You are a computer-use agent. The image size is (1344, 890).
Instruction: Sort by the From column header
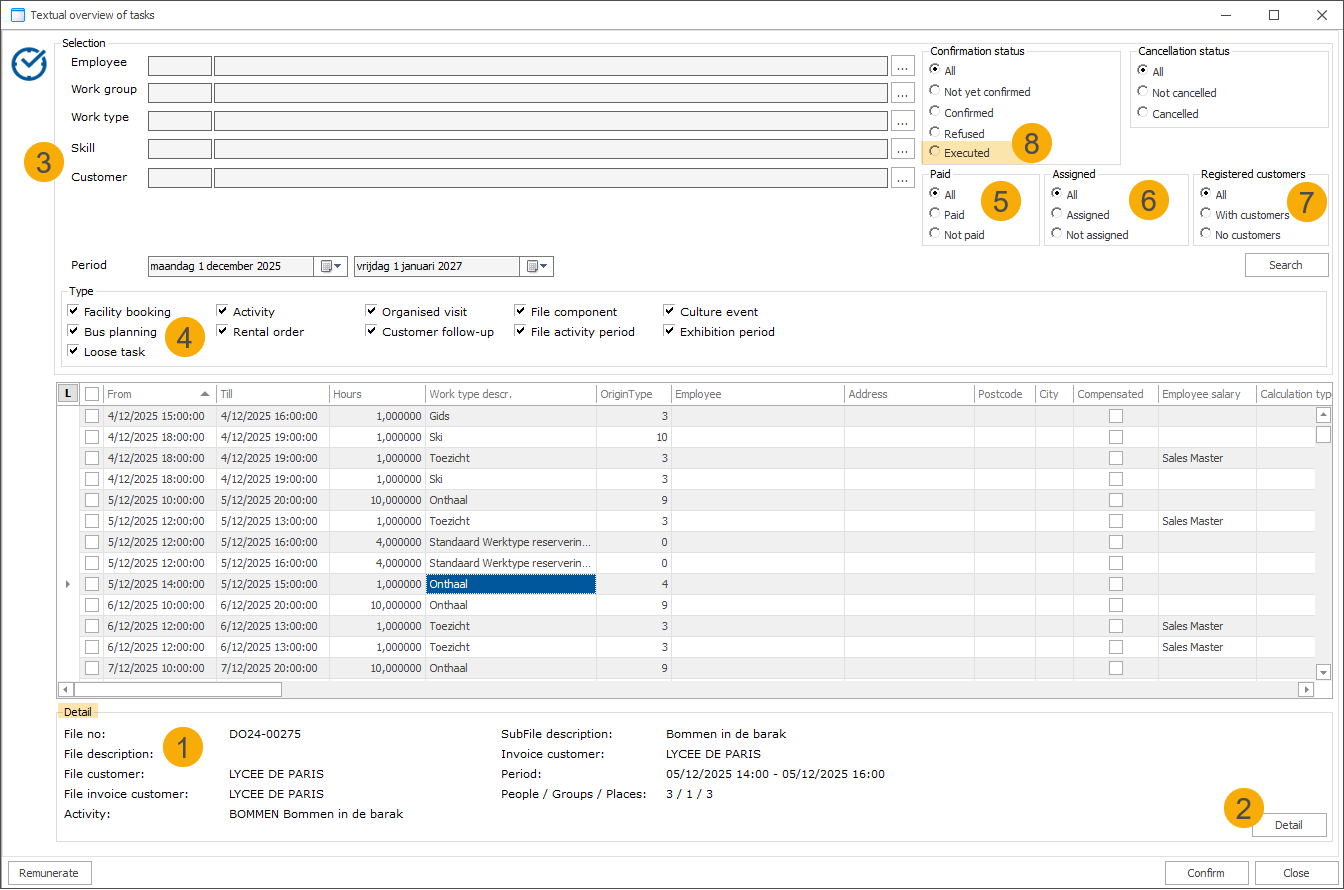pyautogui.click(x=159, y=394)
